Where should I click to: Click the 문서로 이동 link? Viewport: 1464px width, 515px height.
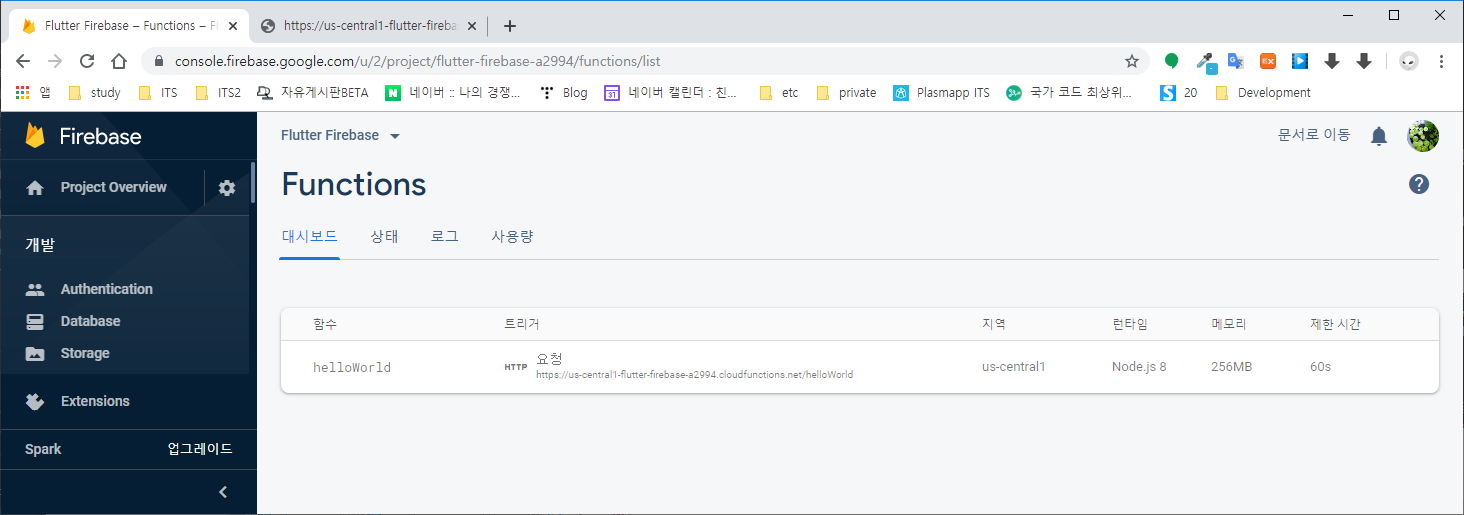[1314, 135]
